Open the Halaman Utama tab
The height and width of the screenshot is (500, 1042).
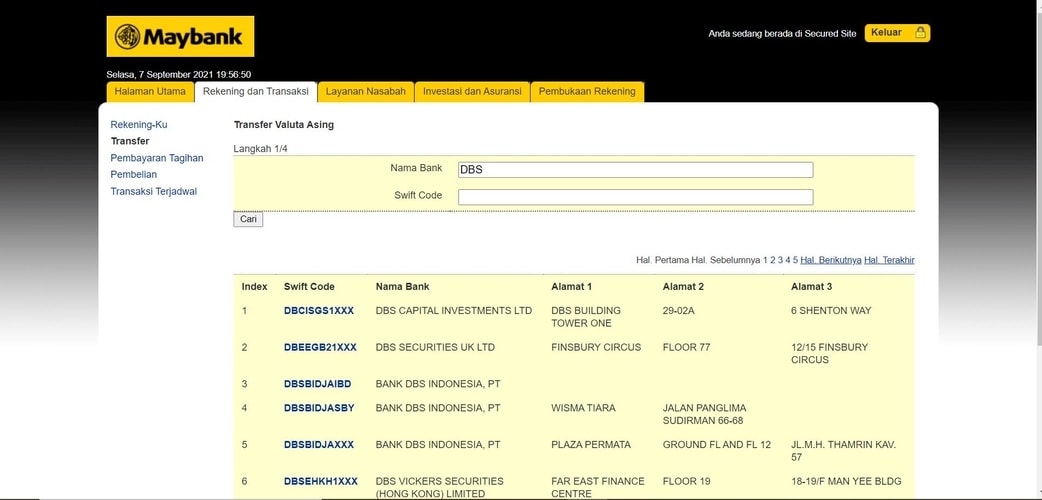(150, 92)
